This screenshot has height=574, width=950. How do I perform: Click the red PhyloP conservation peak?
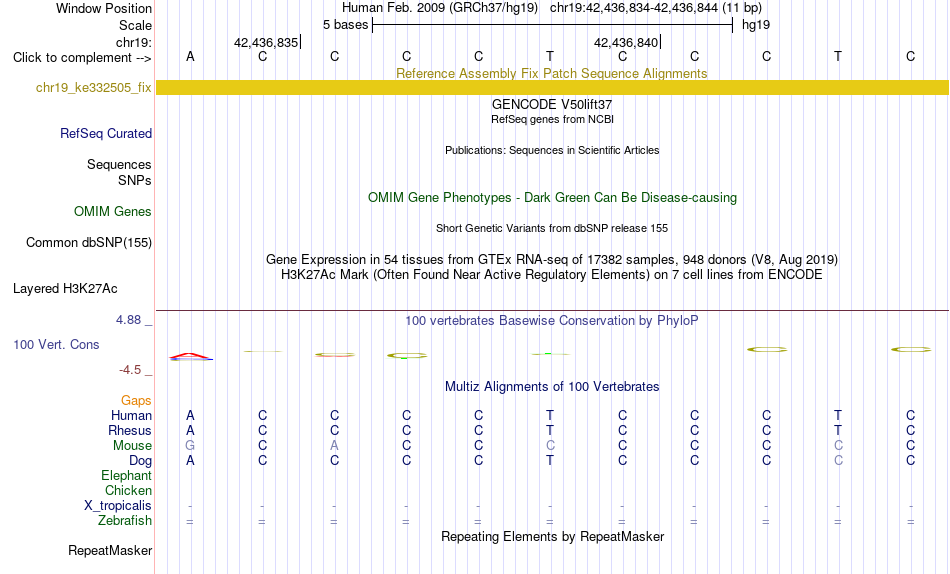click(190, 356)
